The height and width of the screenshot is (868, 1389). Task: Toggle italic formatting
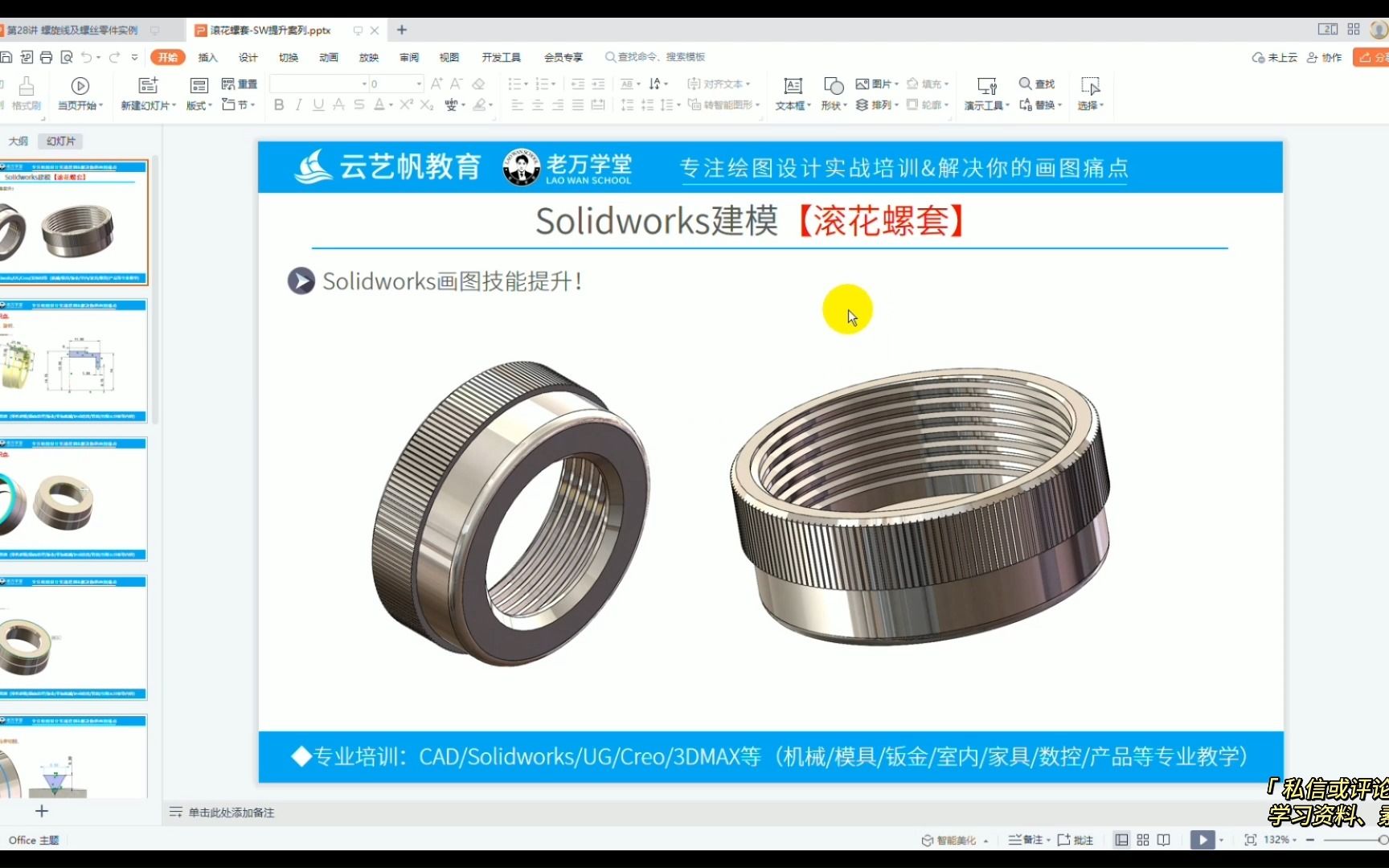298,105
